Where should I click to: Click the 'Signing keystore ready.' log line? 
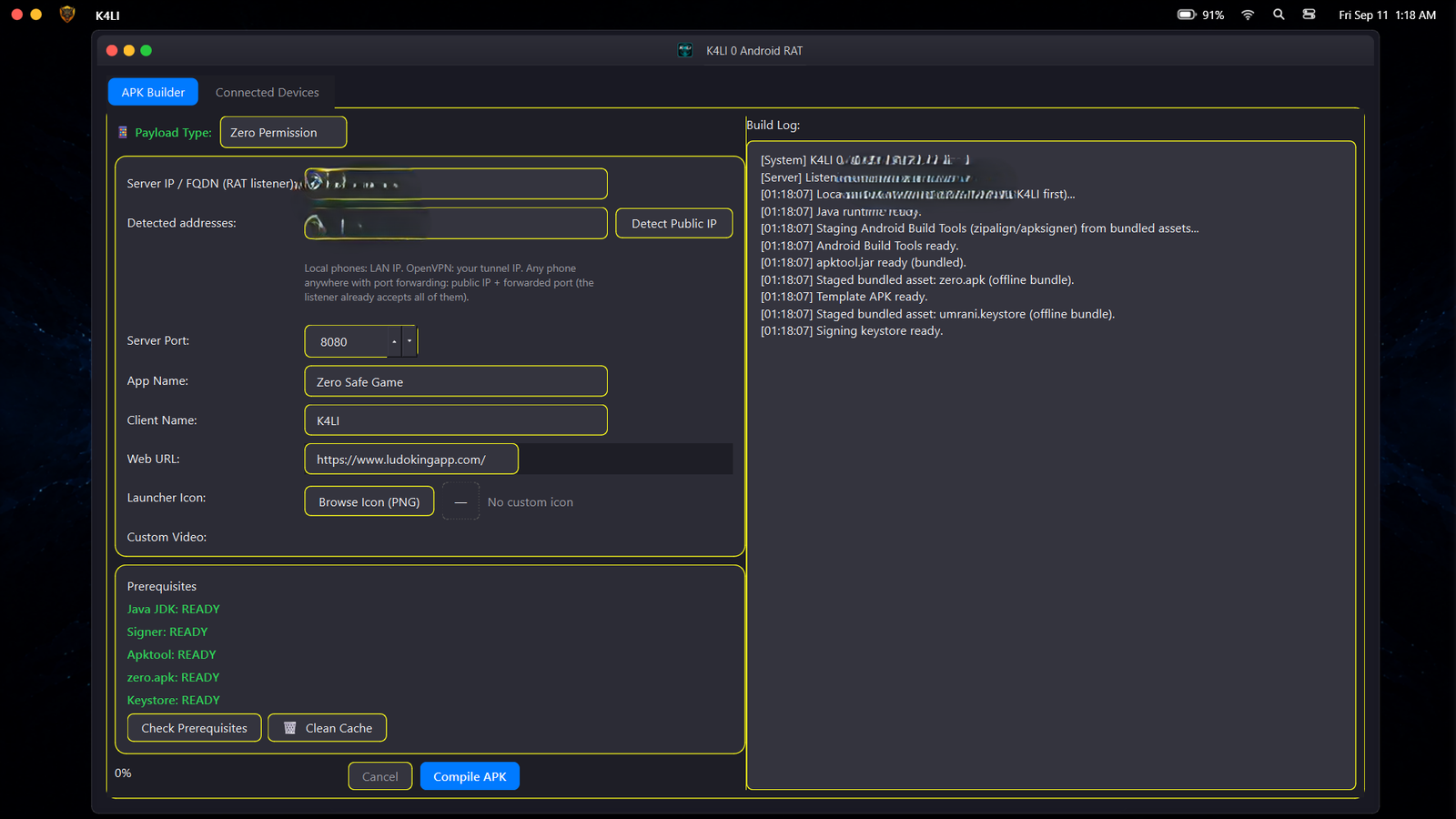point(852,330)
